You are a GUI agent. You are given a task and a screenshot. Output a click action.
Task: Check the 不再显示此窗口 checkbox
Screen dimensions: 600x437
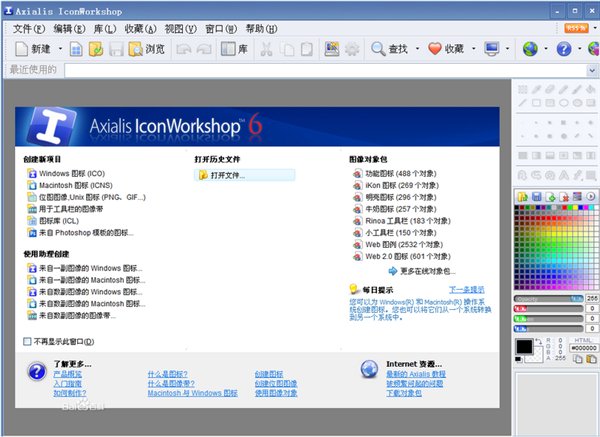coord(27,341)
